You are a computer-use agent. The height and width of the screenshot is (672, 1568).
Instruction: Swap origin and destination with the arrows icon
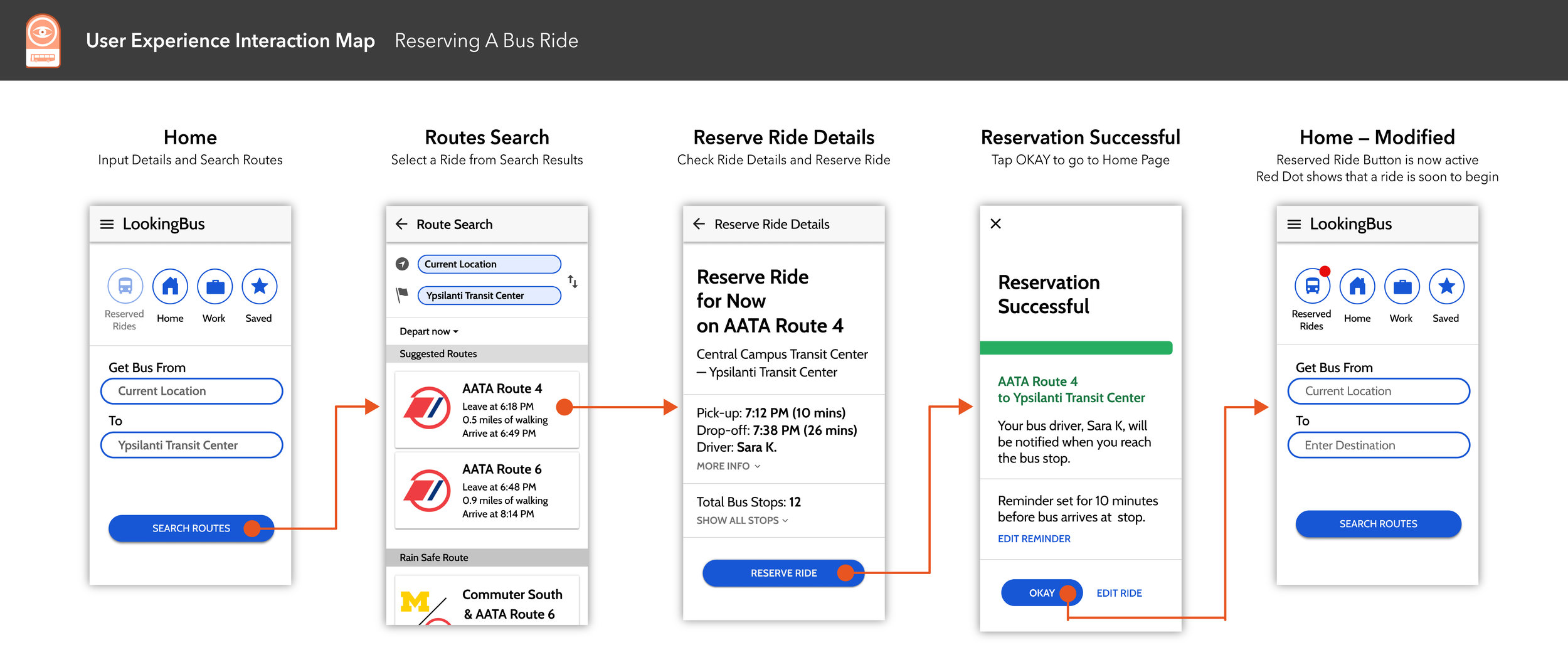tap(573, 281)
